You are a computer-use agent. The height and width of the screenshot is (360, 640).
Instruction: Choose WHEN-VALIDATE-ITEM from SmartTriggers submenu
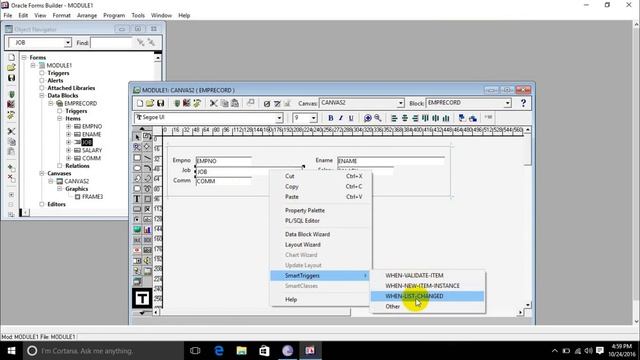[427, 276]
